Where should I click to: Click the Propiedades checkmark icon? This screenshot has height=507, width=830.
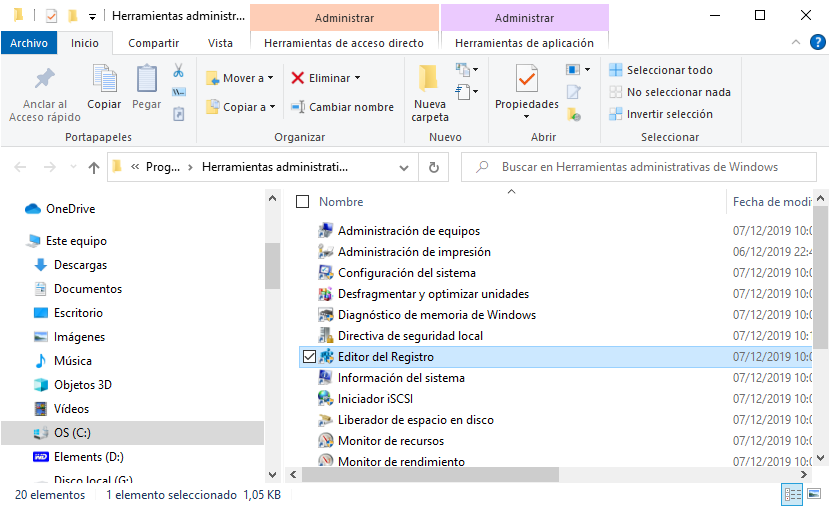(527, 79)
